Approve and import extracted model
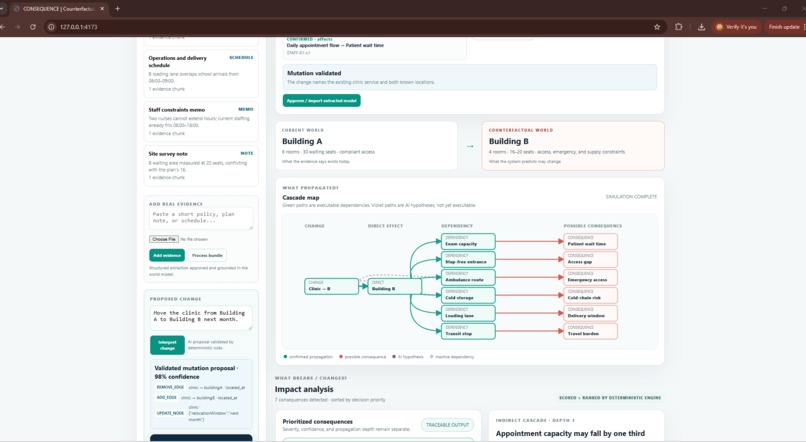The height and width of the screenshot is (442, 806). 321,101
